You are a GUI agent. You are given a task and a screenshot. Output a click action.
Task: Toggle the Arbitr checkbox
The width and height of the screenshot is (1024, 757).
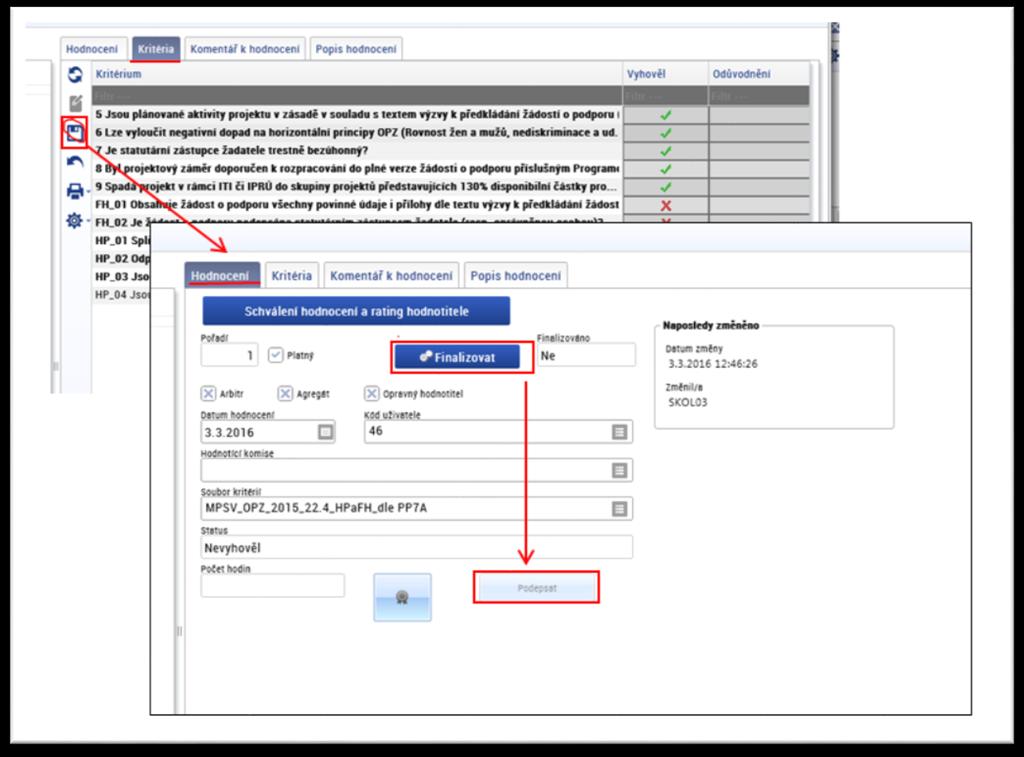click(x=208, y=393)
